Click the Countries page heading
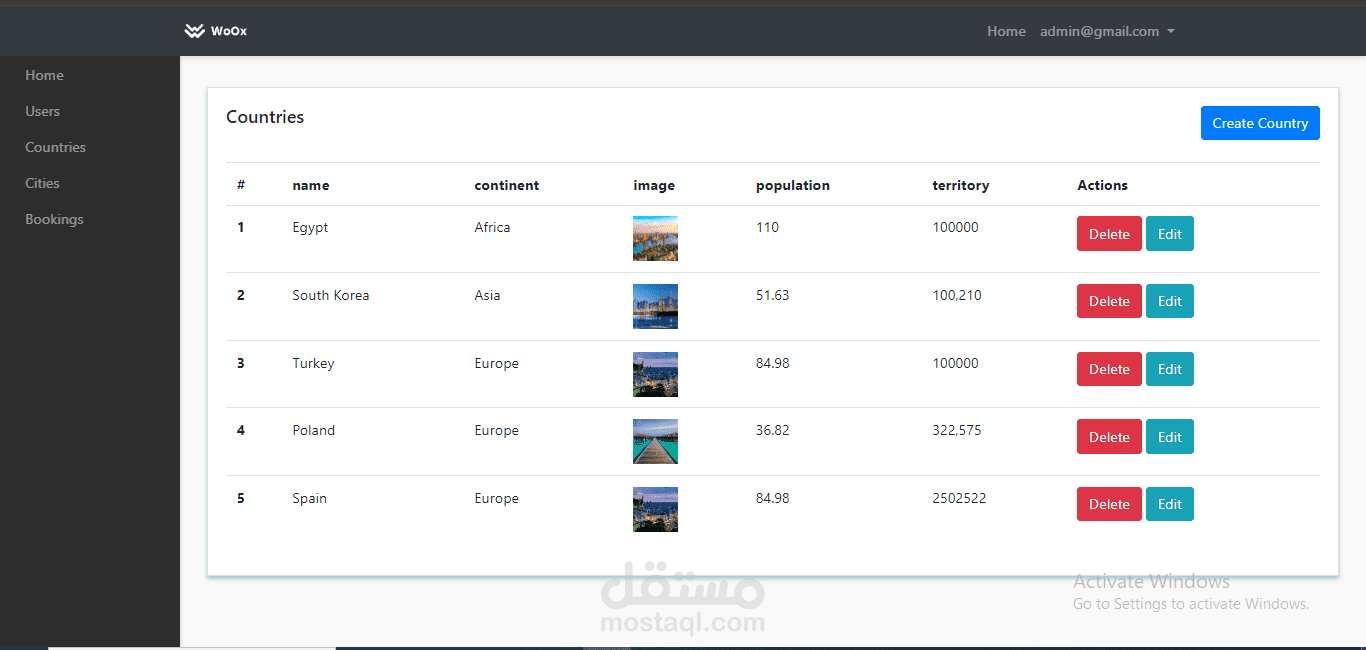Screen dimensions: 1366x650 265,117
